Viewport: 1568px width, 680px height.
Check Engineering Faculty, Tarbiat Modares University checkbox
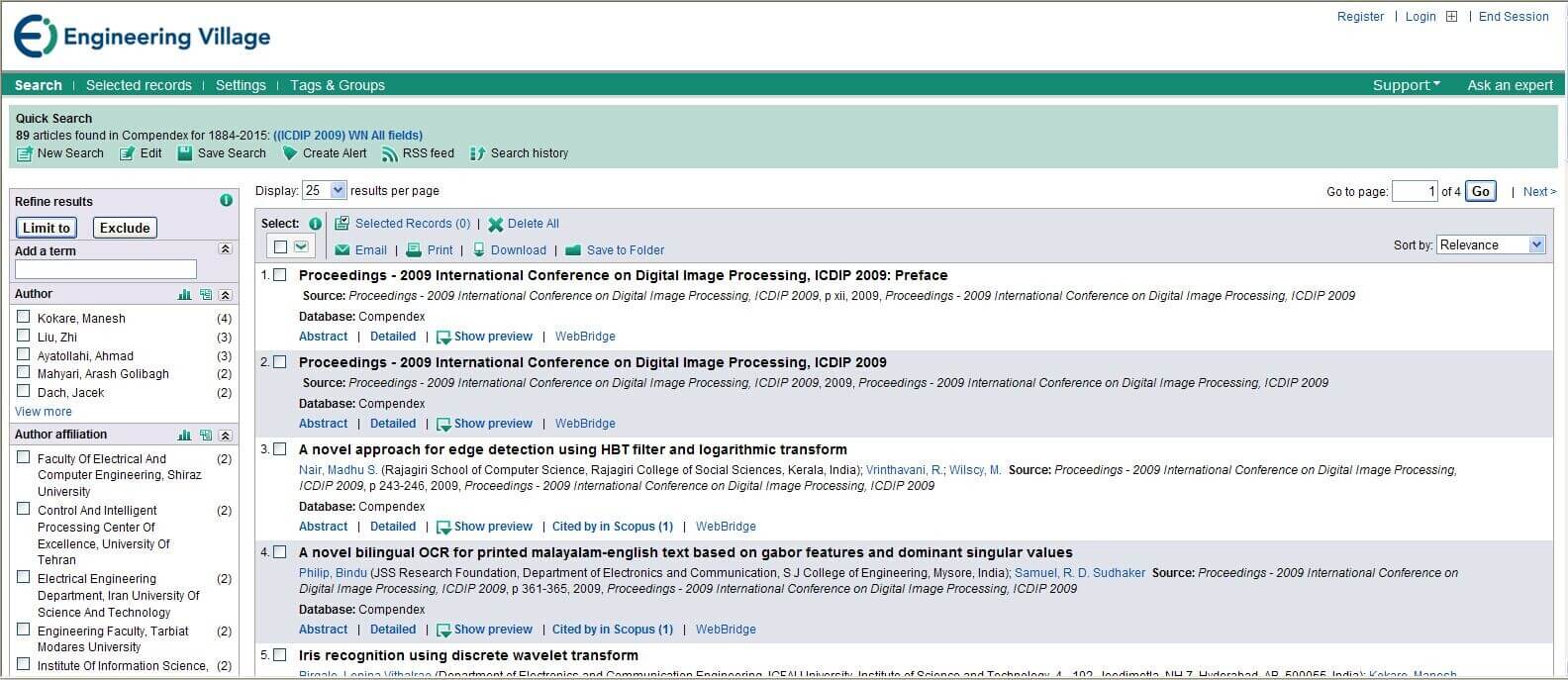click(x=24, y=630)
